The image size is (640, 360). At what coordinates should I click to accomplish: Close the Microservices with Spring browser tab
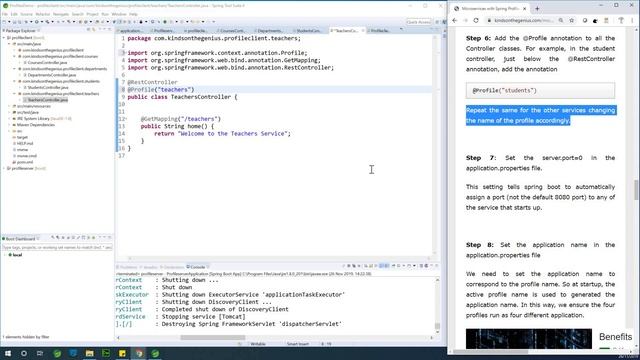[x=524, y=8]
